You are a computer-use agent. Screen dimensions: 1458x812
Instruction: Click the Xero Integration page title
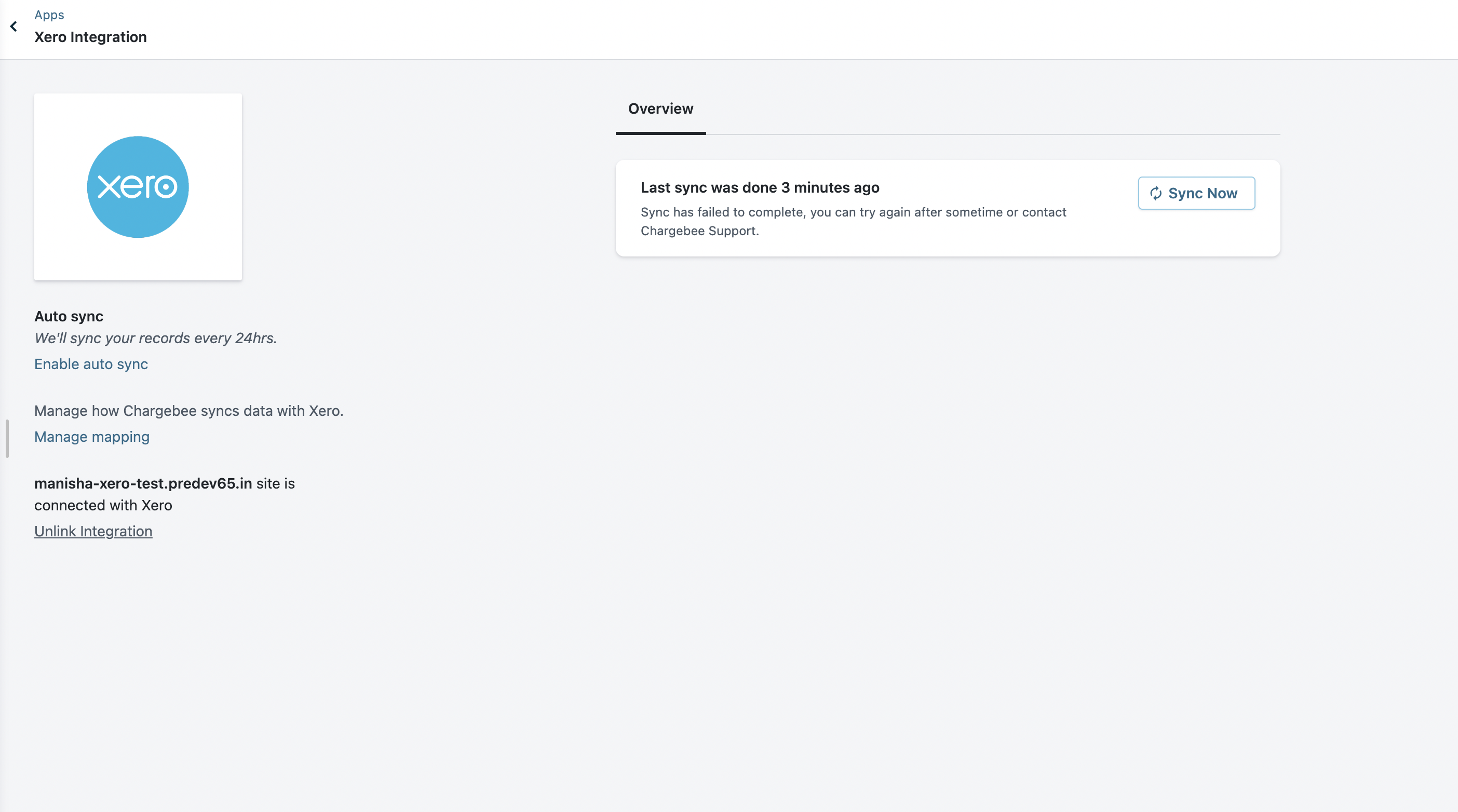click(90, 37)
